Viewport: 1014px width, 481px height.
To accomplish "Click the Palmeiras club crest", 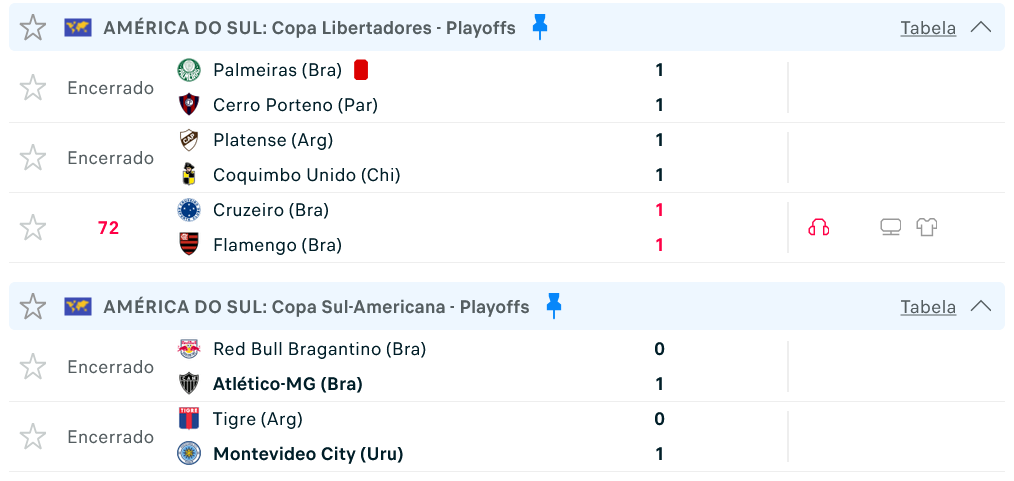I will (189, 70).
